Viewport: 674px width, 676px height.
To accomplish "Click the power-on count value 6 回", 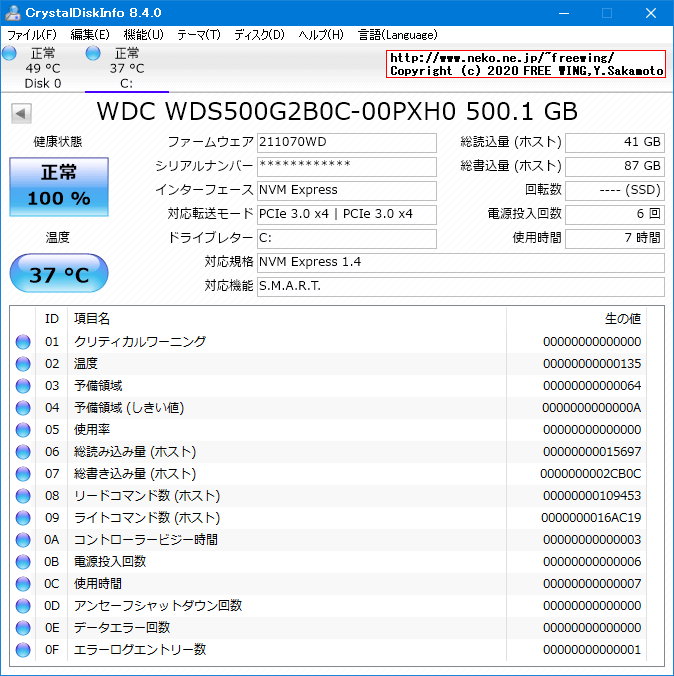I will tap(614, 215).
